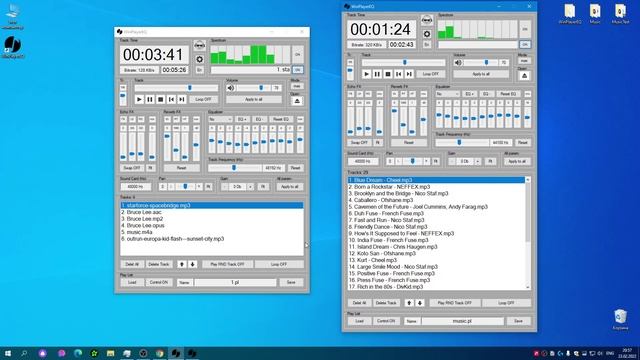Stop playback in right WinPlayerEQ window
This screenshot has height=360, width=640.
click(x=388, y=74)
